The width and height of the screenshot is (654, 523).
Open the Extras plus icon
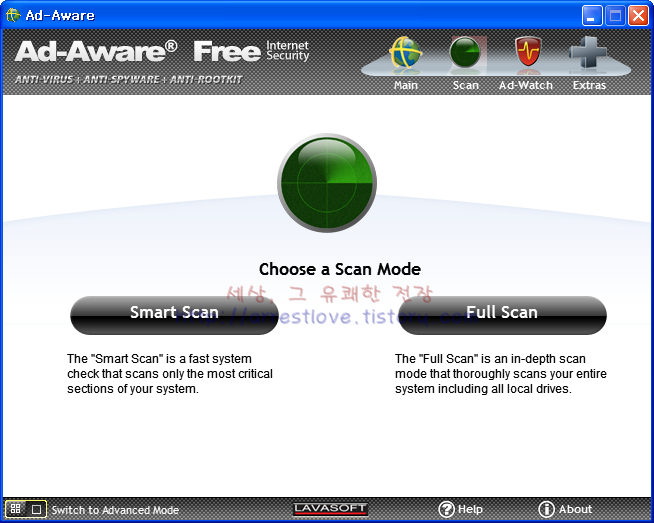tap(588, 53)
